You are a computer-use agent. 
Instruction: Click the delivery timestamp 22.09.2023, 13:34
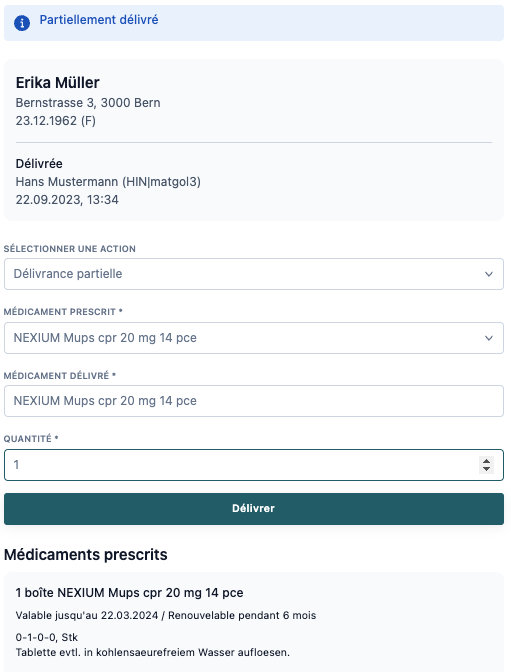pyautogui.click(x=67, y=200)
